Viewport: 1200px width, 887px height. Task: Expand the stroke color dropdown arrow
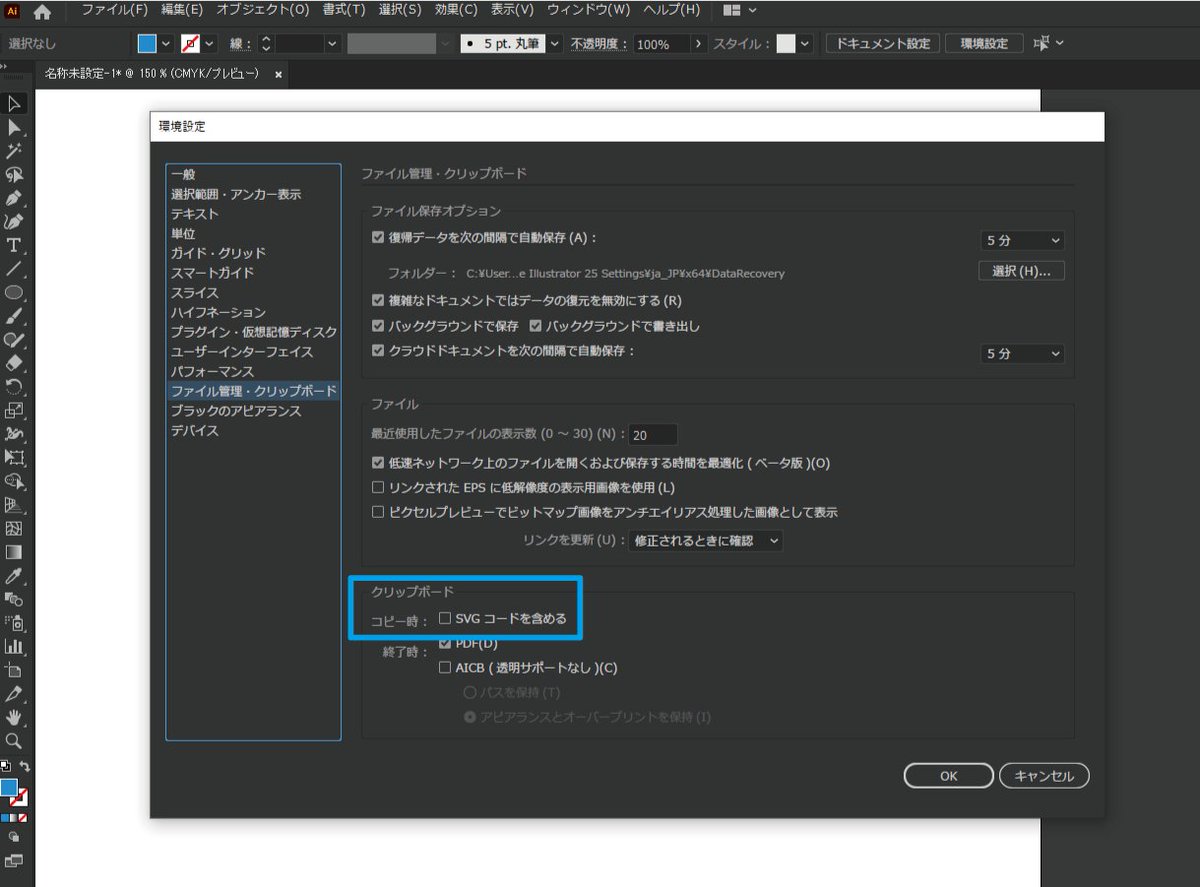pyautogui.click(x=210, y=44)
